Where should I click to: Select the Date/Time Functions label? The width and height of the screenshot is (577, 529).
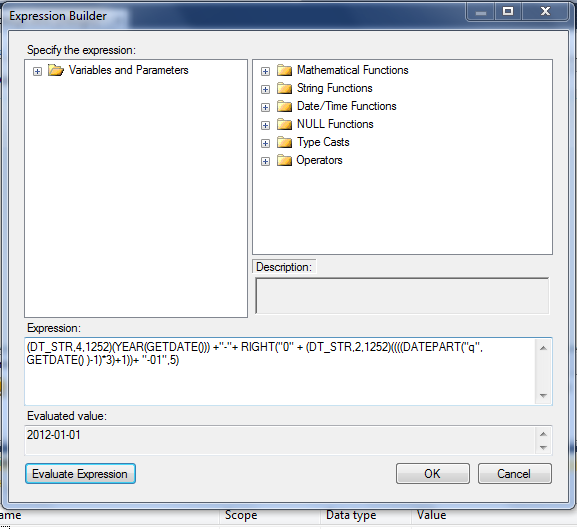(x=347, y=106)
